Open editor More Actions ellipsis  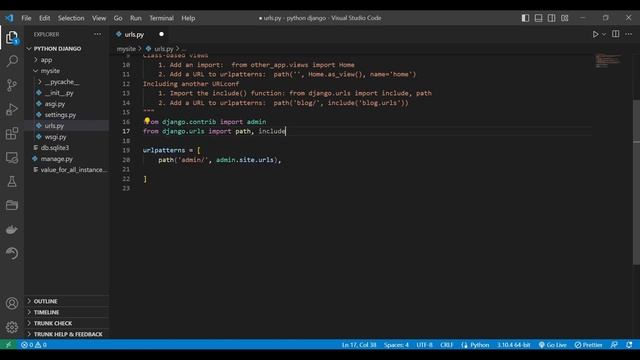coord(629,34)
